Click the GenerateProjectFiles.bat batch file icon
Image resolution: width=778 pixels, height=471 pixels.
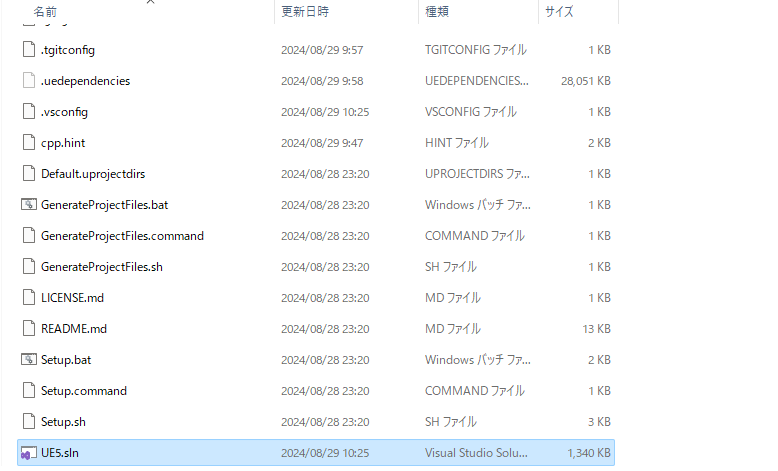pos(29,204)
